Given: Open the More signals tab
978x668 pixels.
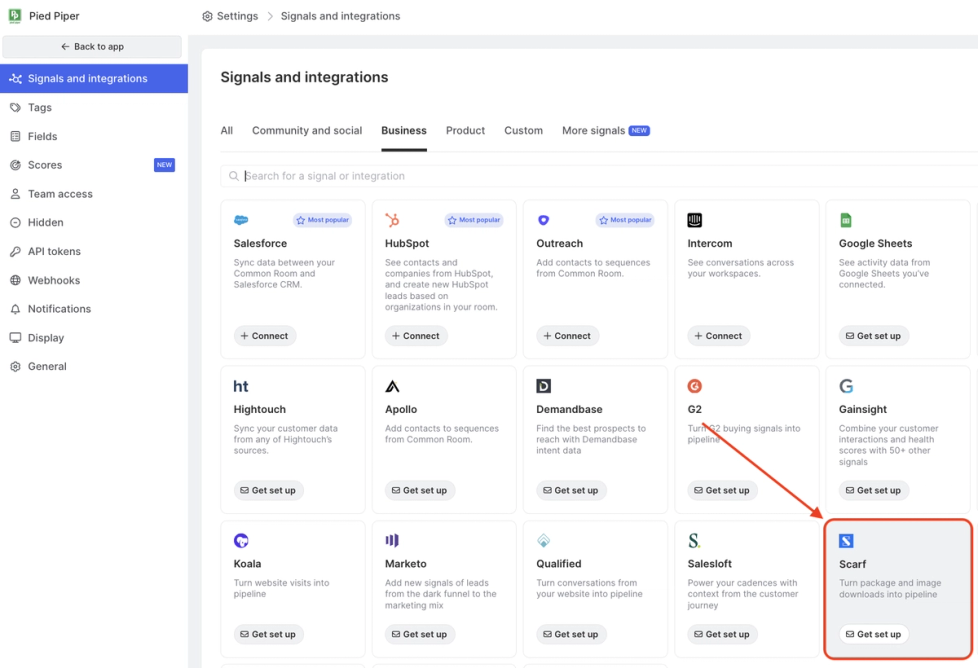Looking at the screenshot, I should 606,130.
